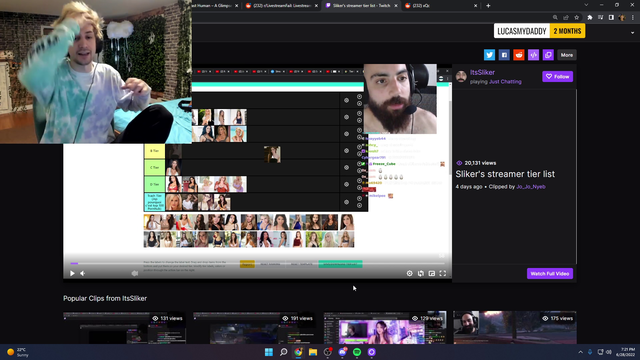
Task: Play the Sliker tier list clip
Action: (x=72, y=273)
